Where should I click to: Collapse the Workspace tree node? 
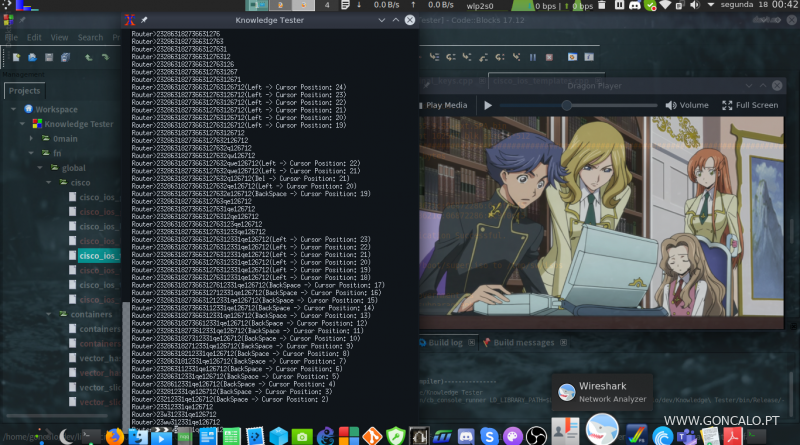pos(14,109)
